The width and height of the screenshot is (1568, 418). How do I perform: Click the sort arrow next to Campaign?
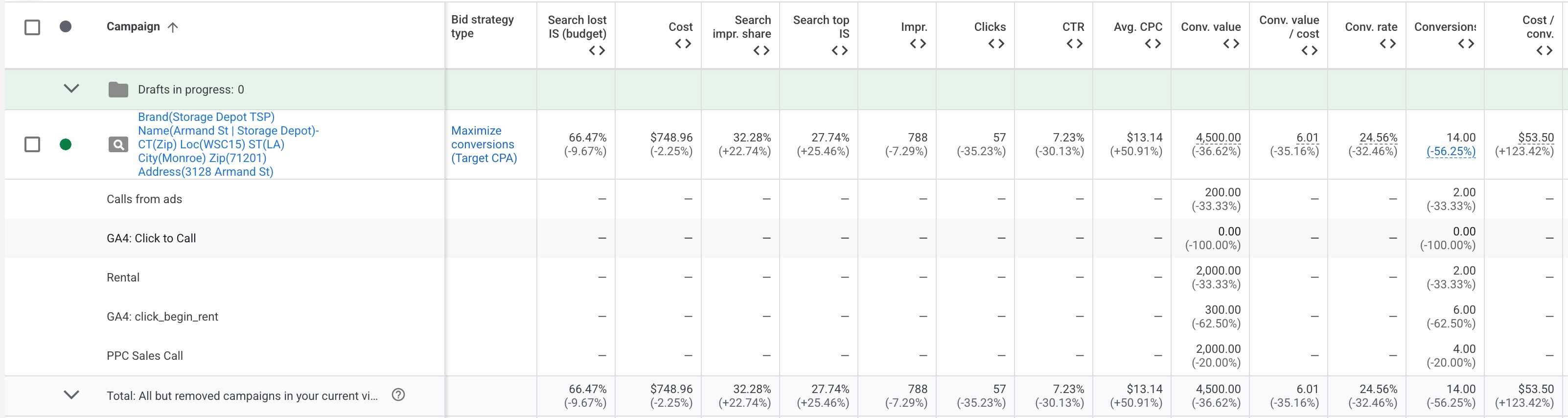coord(173,27)
